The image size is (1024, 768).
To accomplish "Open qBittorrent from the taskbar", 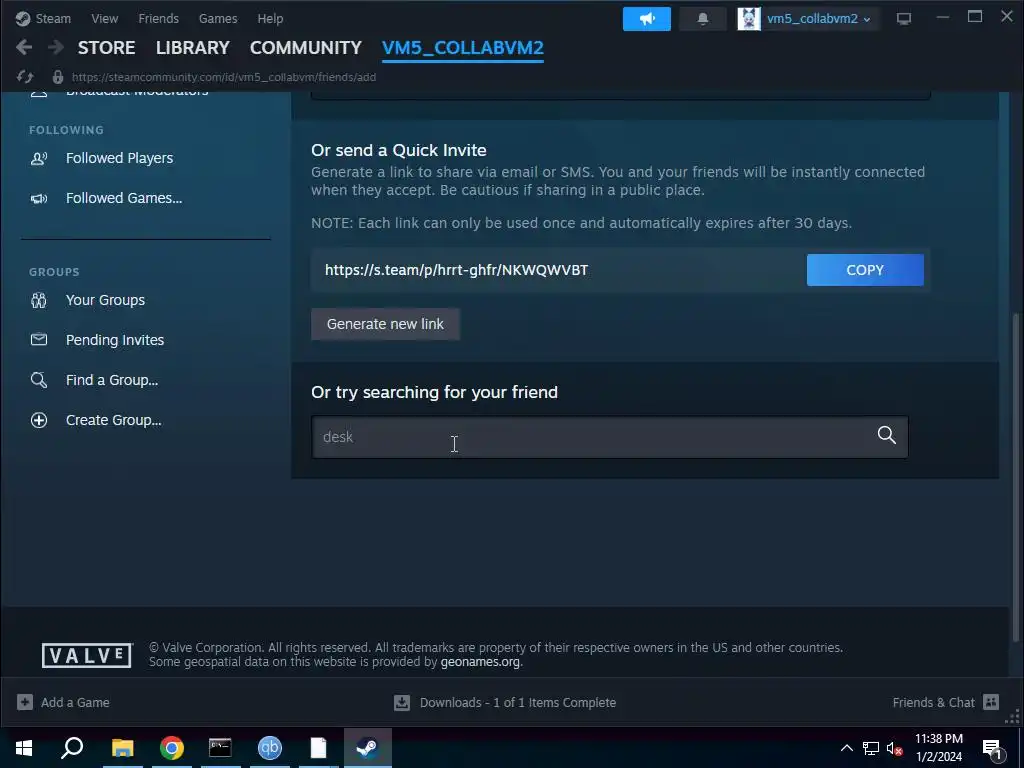I will 270,748.
